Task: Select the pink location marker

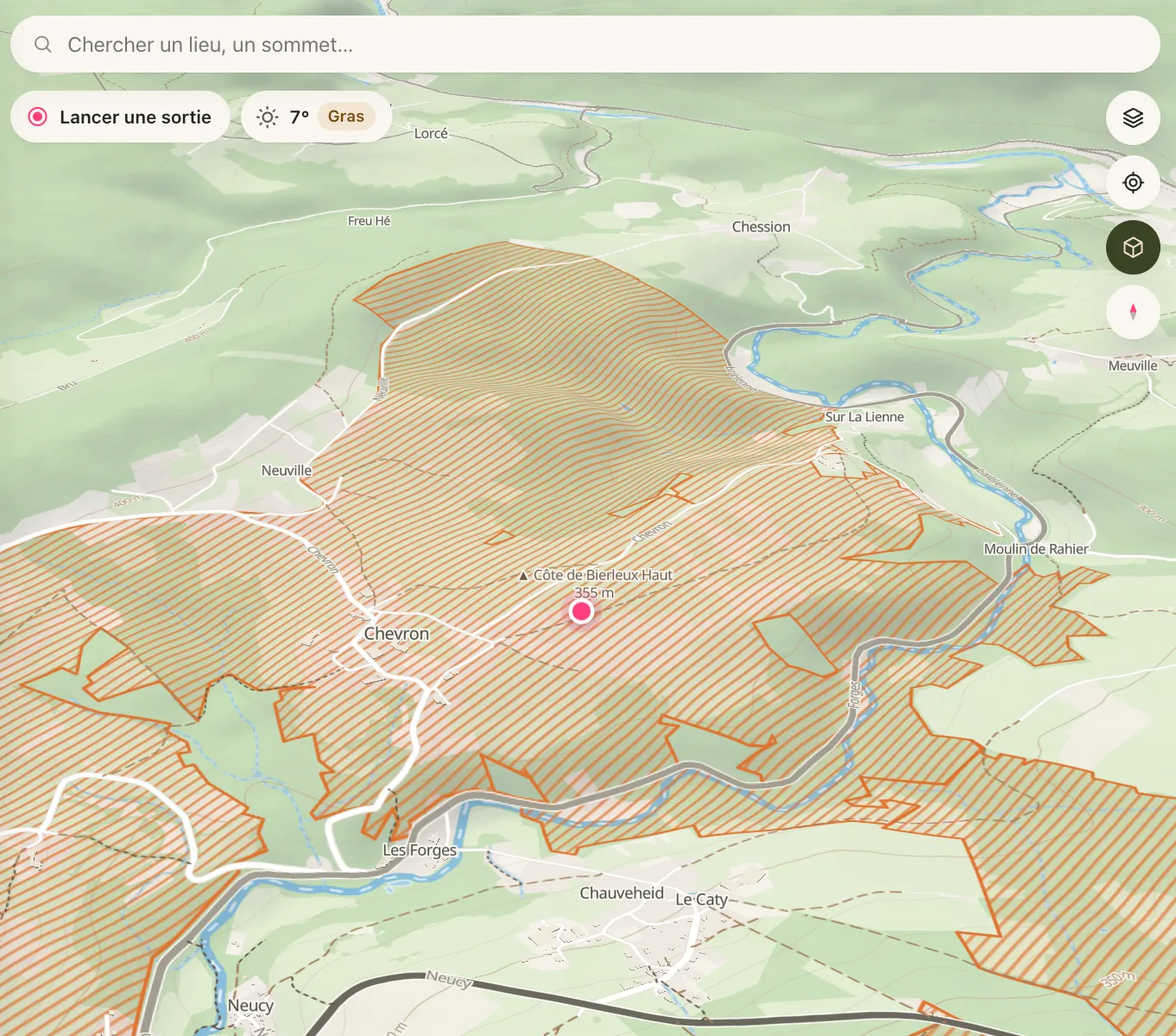Action: (581, 611)
